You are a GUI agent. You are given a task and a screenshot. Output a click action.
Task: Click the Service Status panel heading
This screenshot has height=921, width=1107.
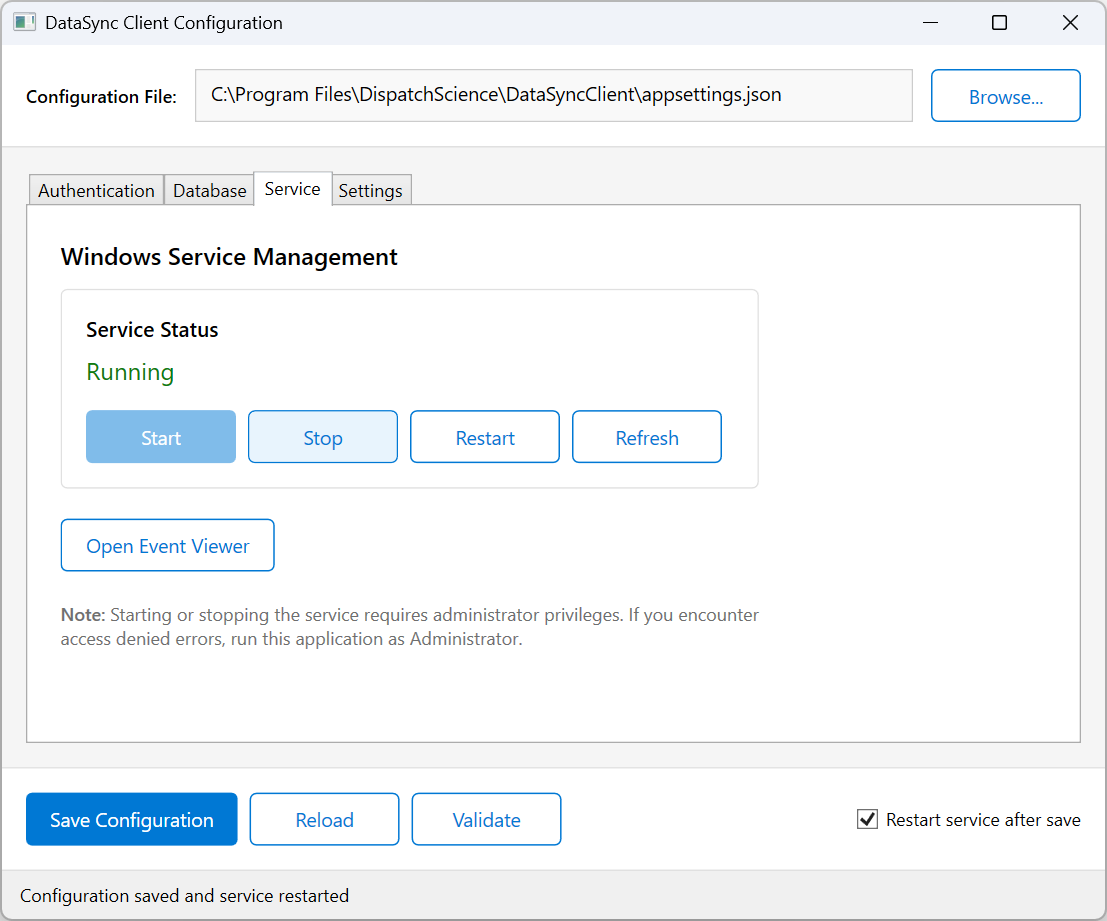[152, 329]
